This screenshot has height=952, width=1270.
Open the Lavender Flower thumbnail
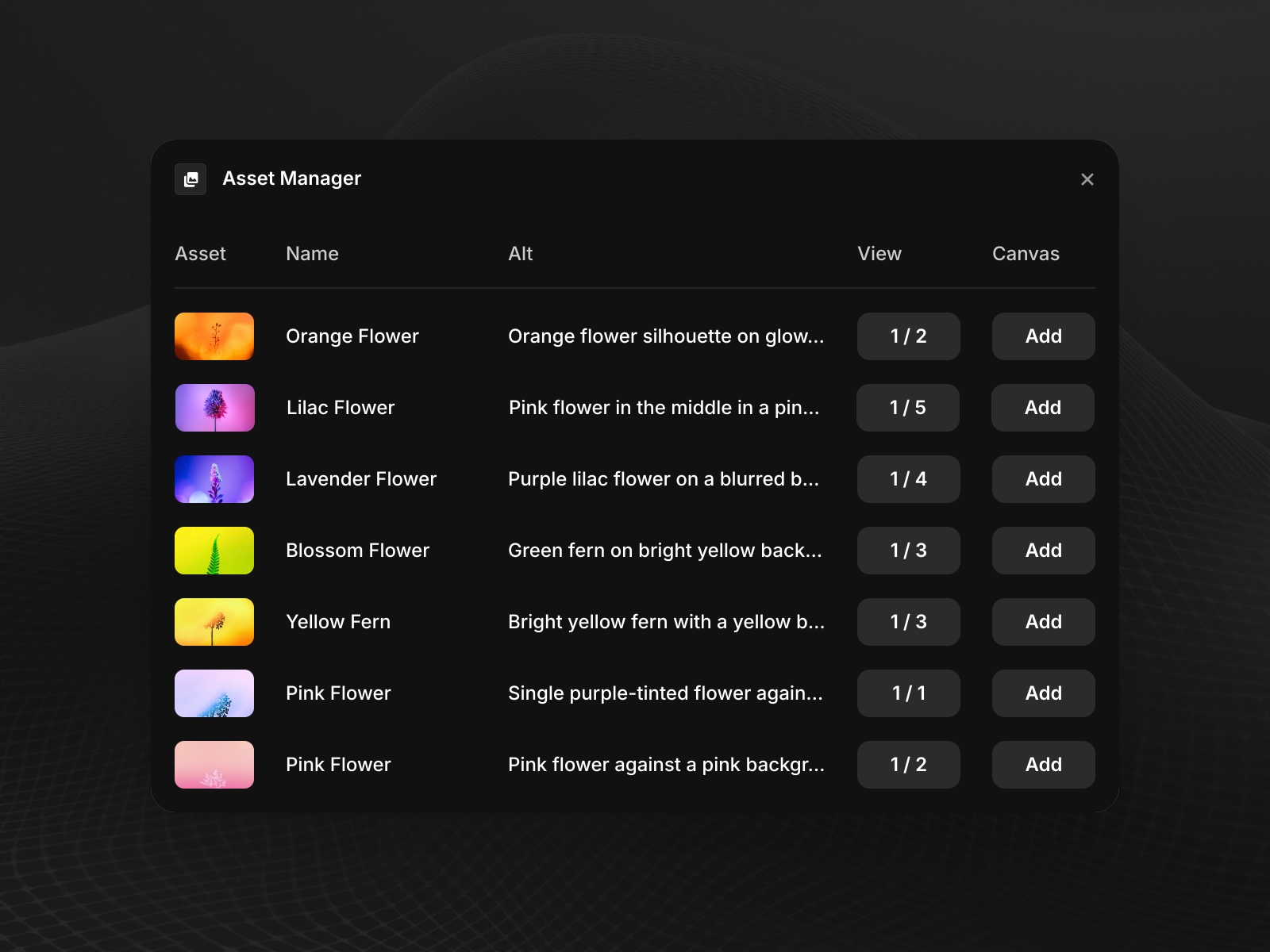point(214,479)
